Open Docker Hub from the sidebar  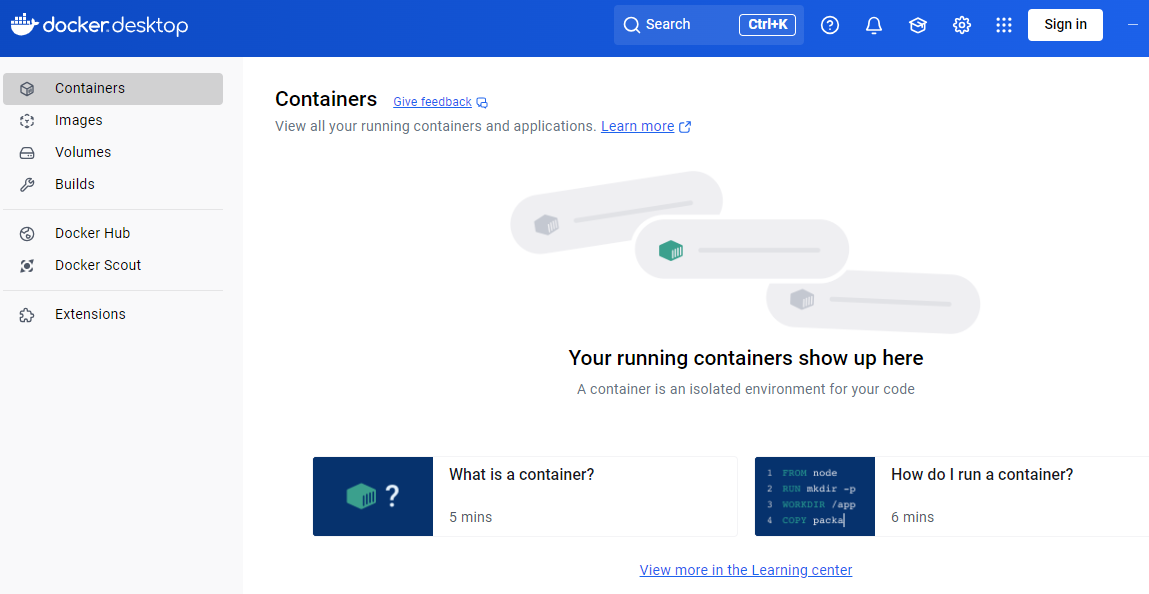pos(113,234)
